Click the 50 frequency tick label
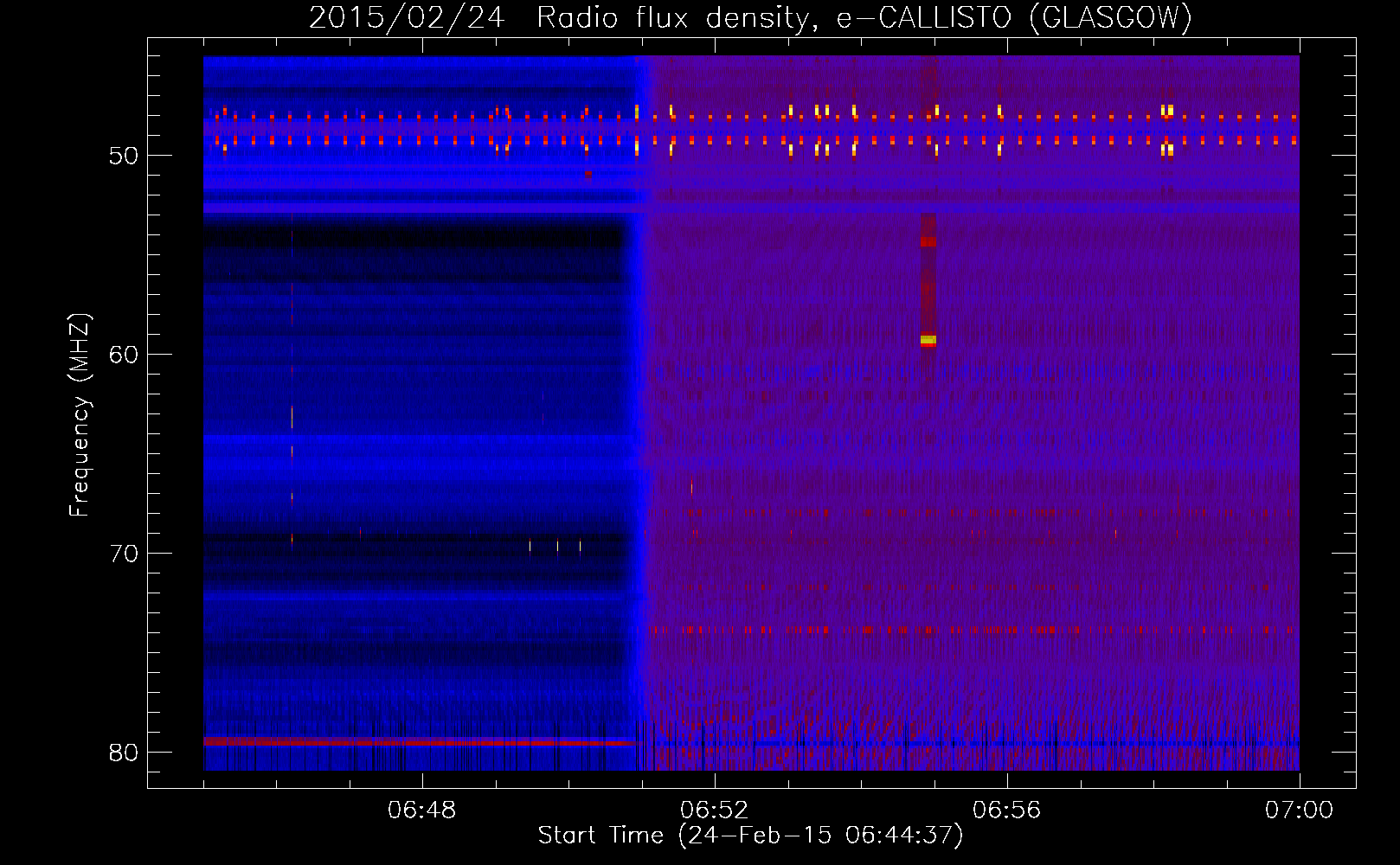Viewport: 1400px width, 865px height. [124, 156]
